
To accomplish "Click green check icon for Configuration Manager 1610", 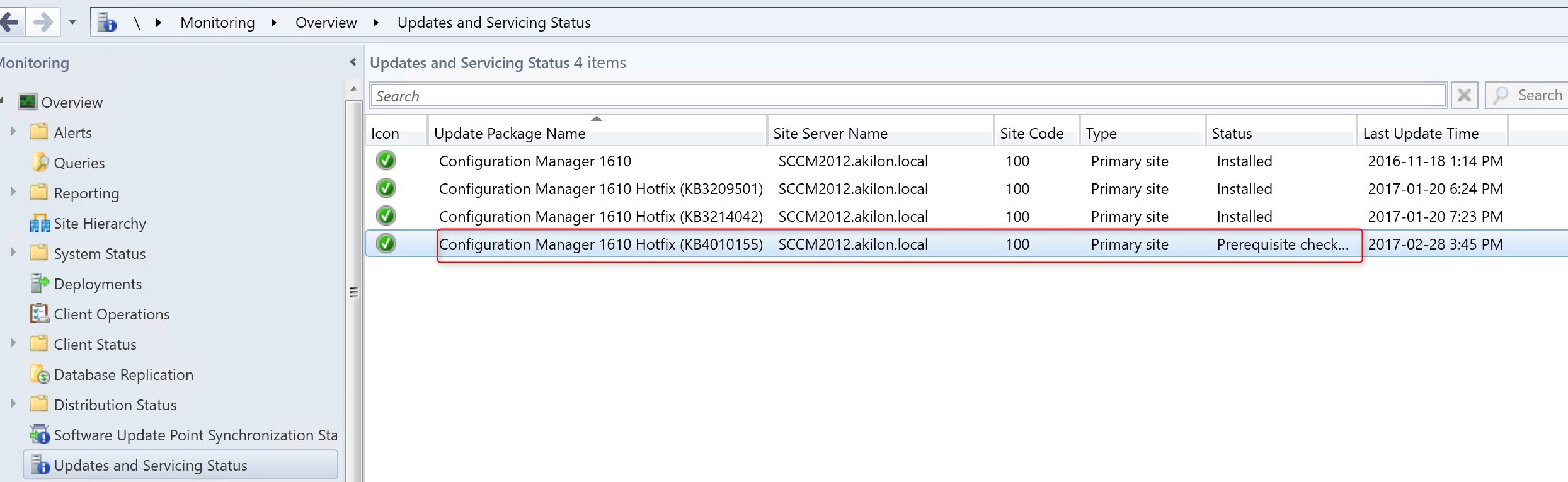I will point(386,161).
